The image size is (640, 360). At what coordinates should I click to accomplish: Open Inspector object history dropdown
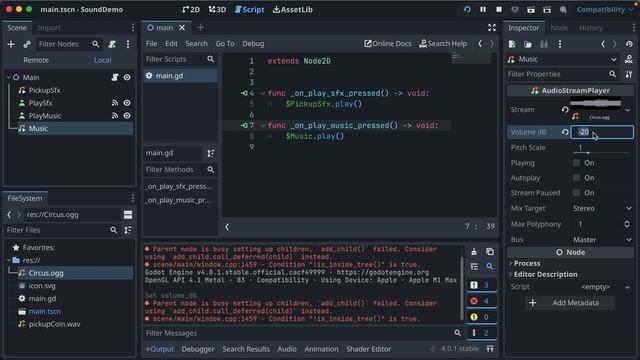629,44
